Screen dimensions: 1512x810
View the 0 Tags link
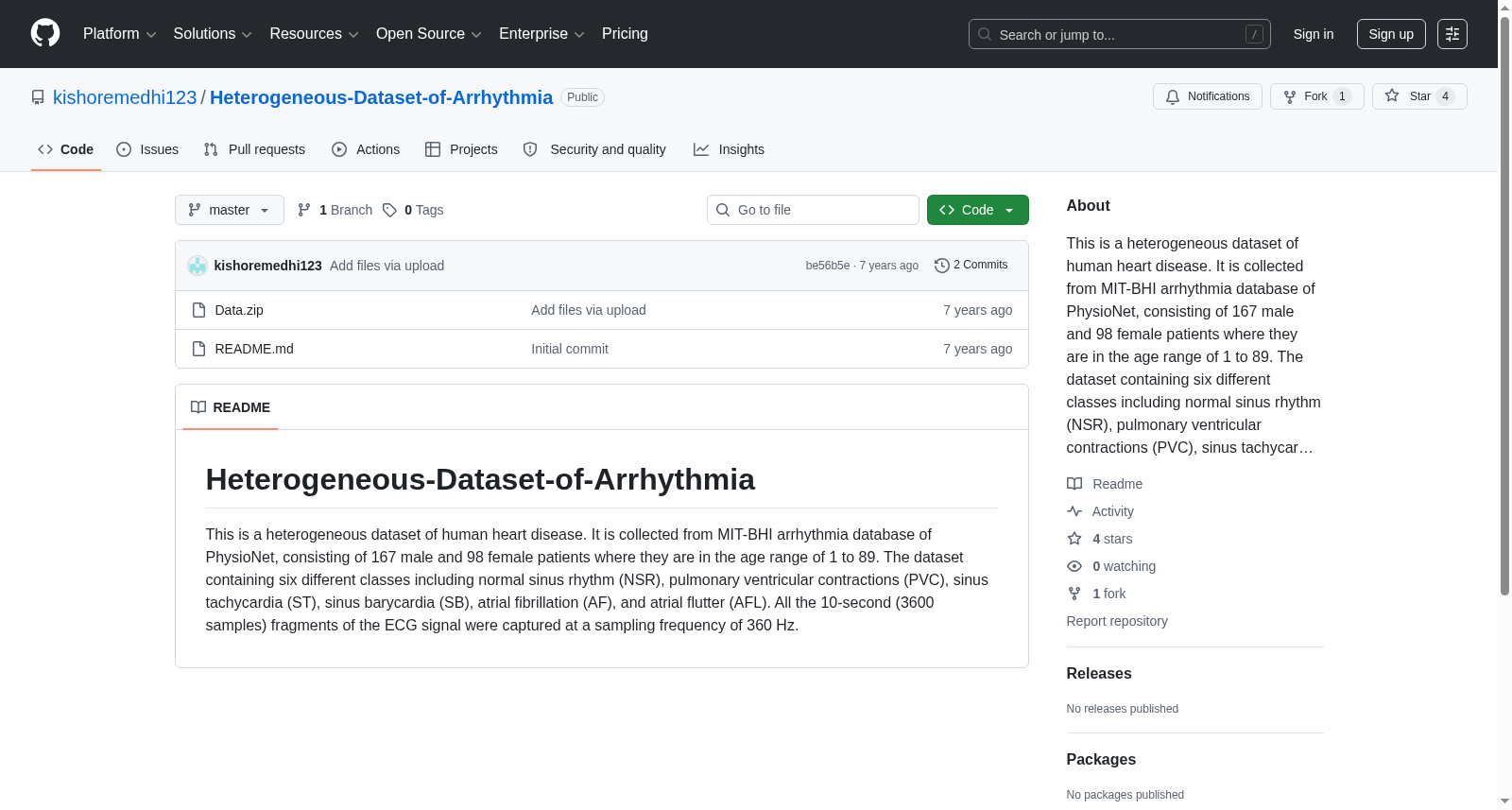413,210
